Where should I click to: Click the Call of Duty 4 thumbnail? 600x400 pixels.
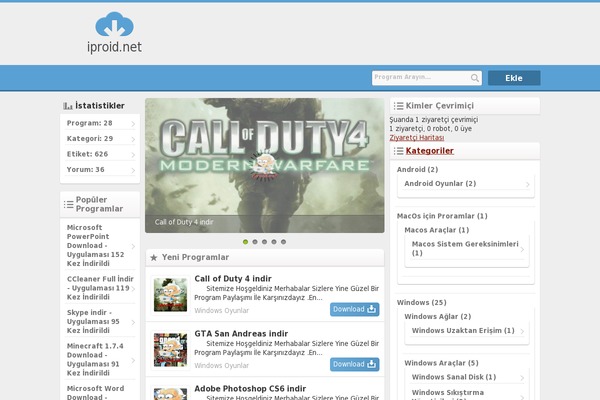click(x=170, y=294)
